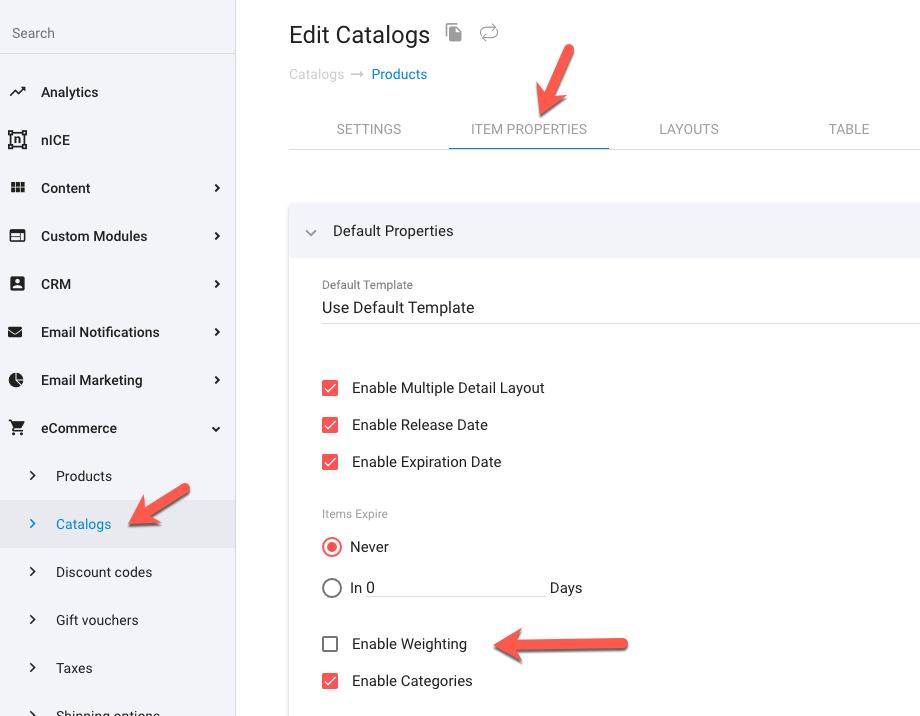
Task: Click the Products breadcrumb link
Action: (399, 75)
